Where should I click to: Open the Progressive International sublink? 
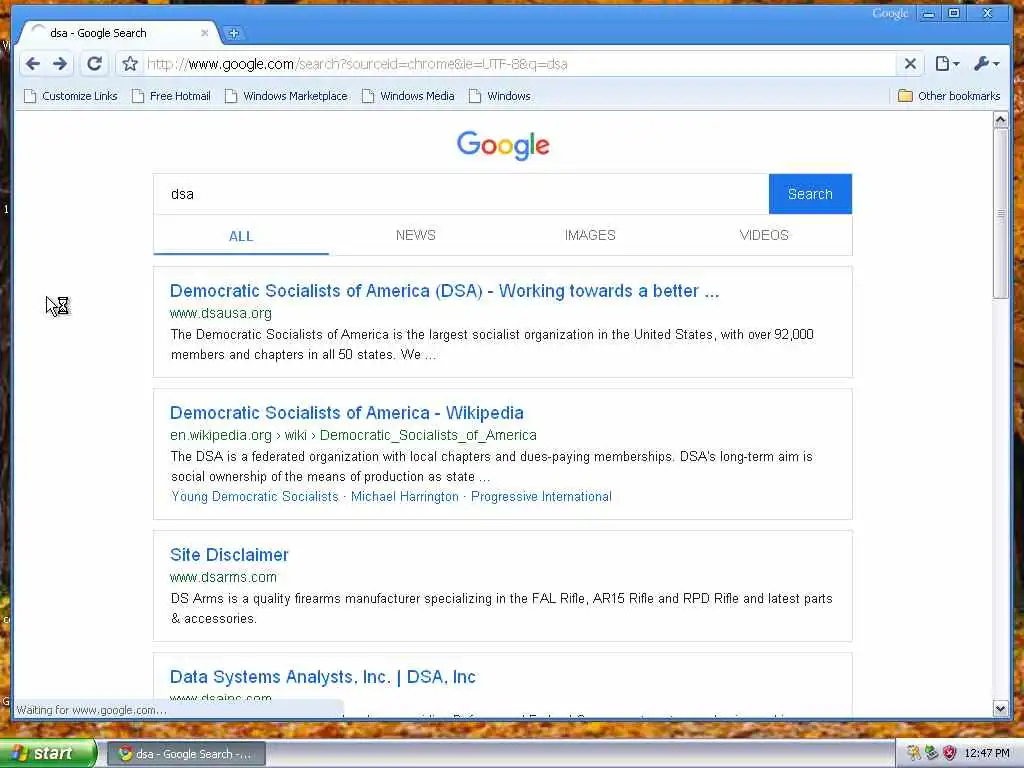541,496
